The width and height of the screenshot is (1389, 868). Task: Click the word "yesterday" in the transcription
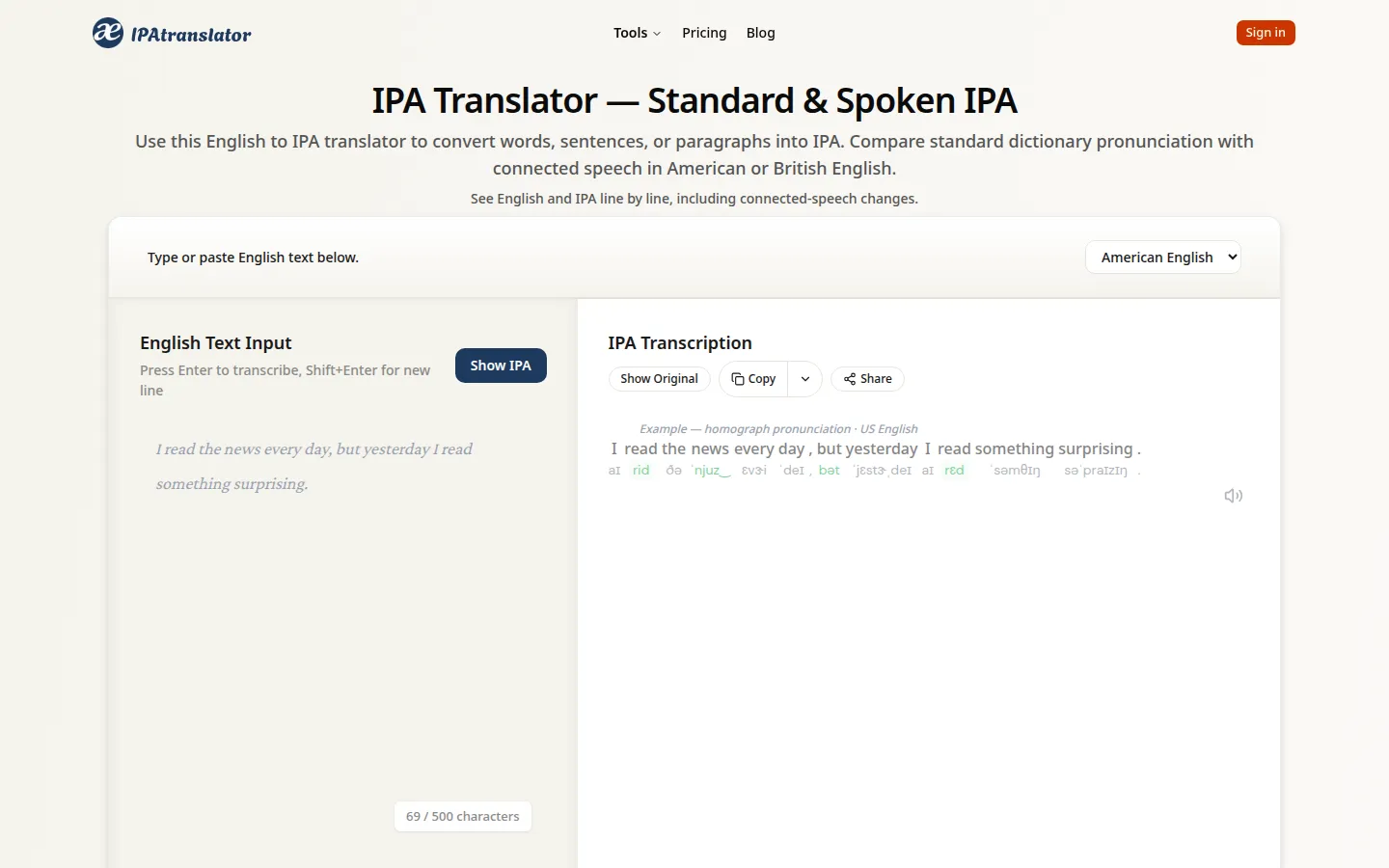click(x=882, y=448)
